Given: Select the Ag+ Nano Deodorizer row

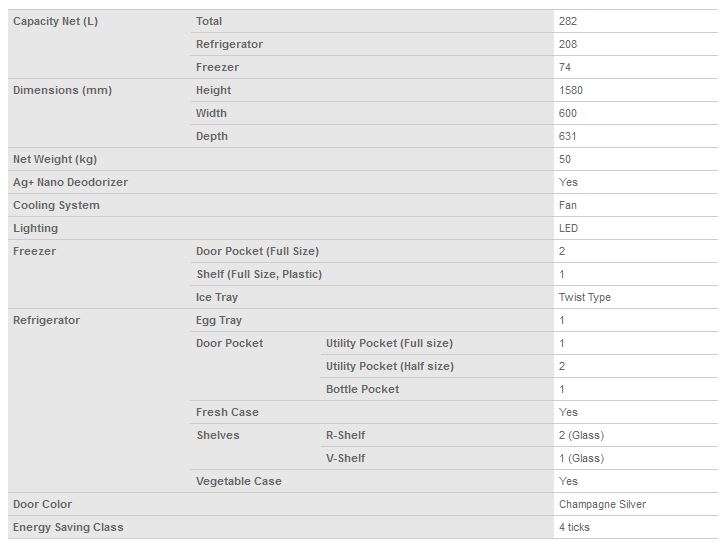Looking at the screenshot, I should coord(363,182).
